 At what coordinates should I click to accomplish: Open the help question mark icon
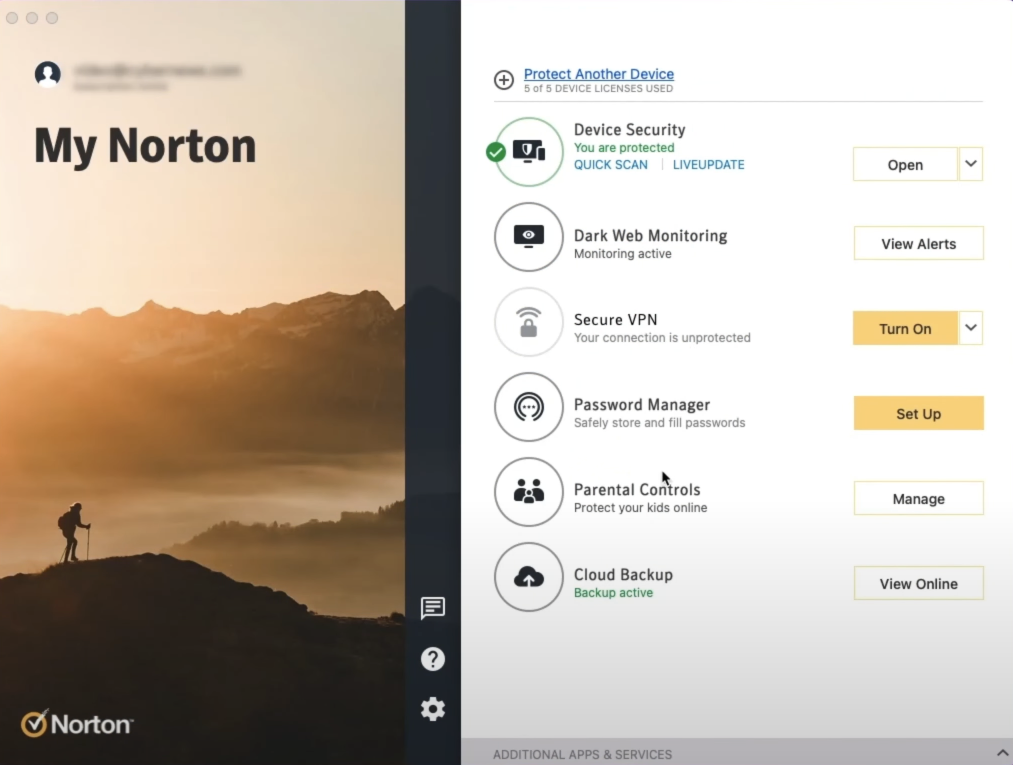tap(433, 659)
